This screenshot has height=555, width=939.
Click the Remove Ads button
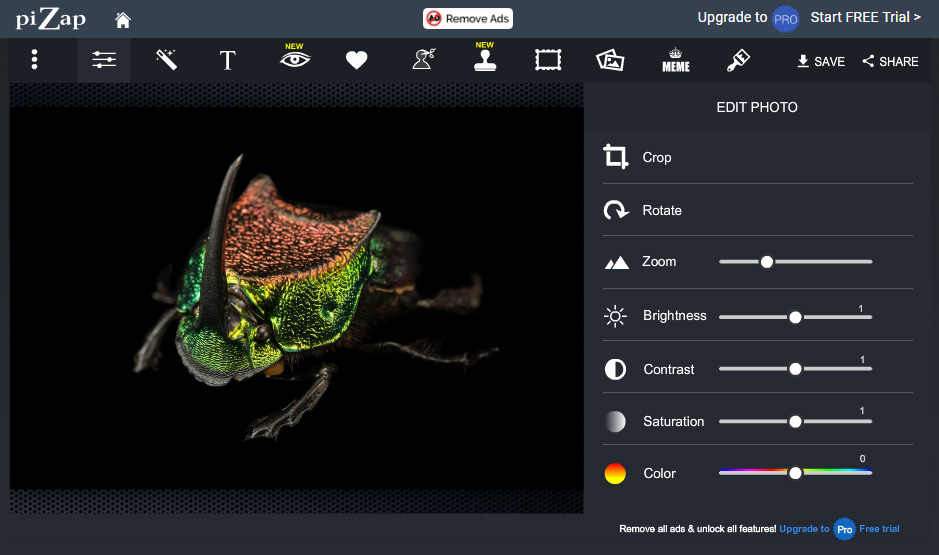[x=468, y=19]
